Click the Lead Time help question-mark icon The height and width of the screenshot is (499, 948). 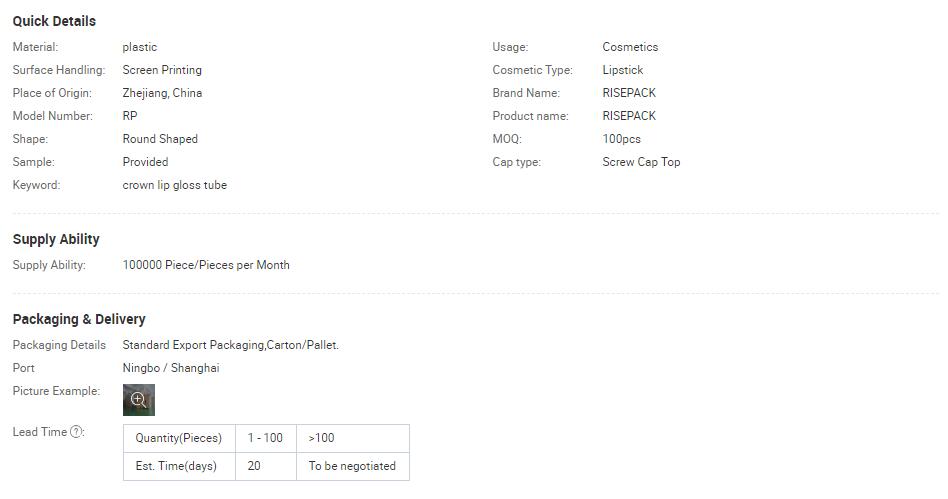pos(76,432)
